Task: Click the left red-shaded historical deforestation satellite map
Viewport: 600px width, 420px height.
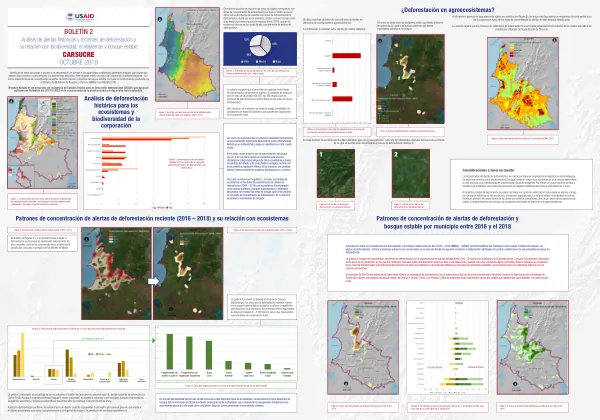Action: 117,273
